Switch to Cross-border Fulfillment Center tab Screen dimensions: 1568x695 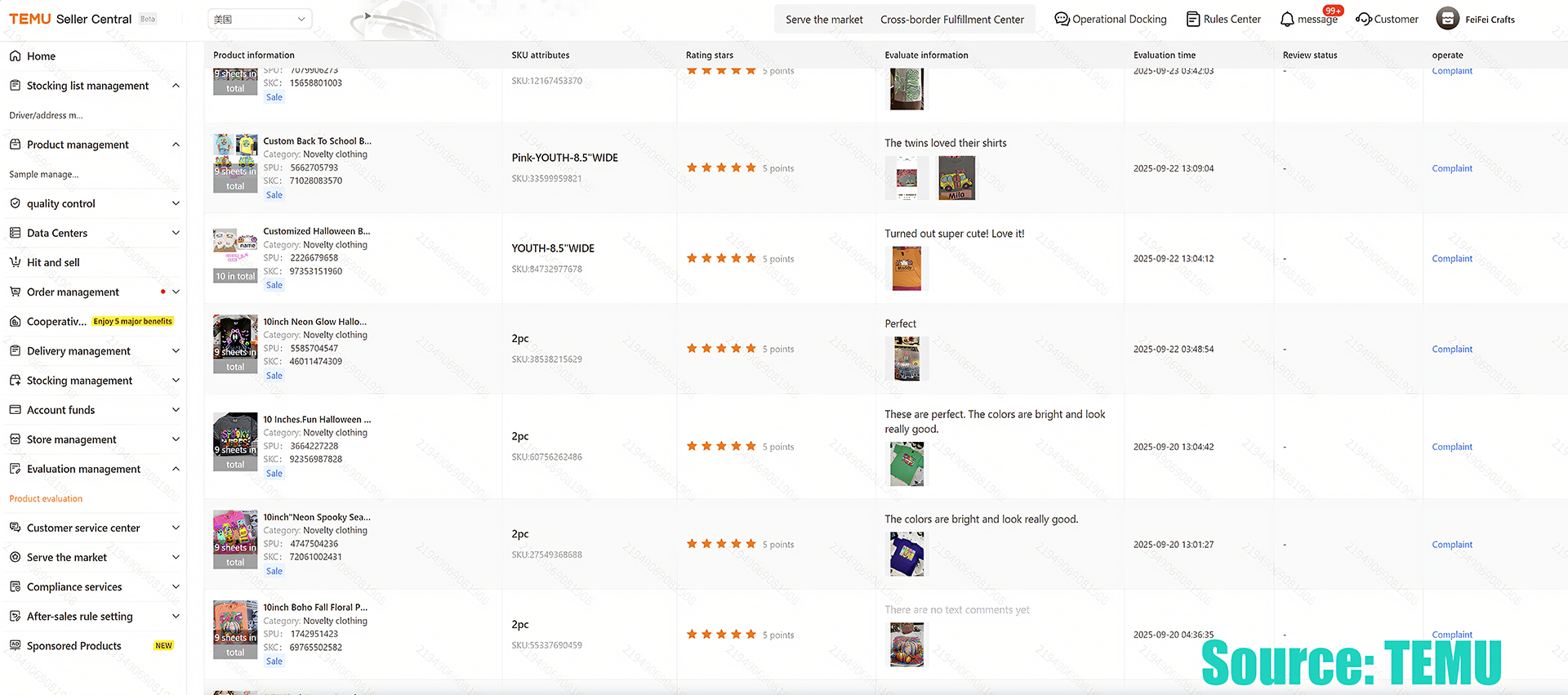click(951, 20)
